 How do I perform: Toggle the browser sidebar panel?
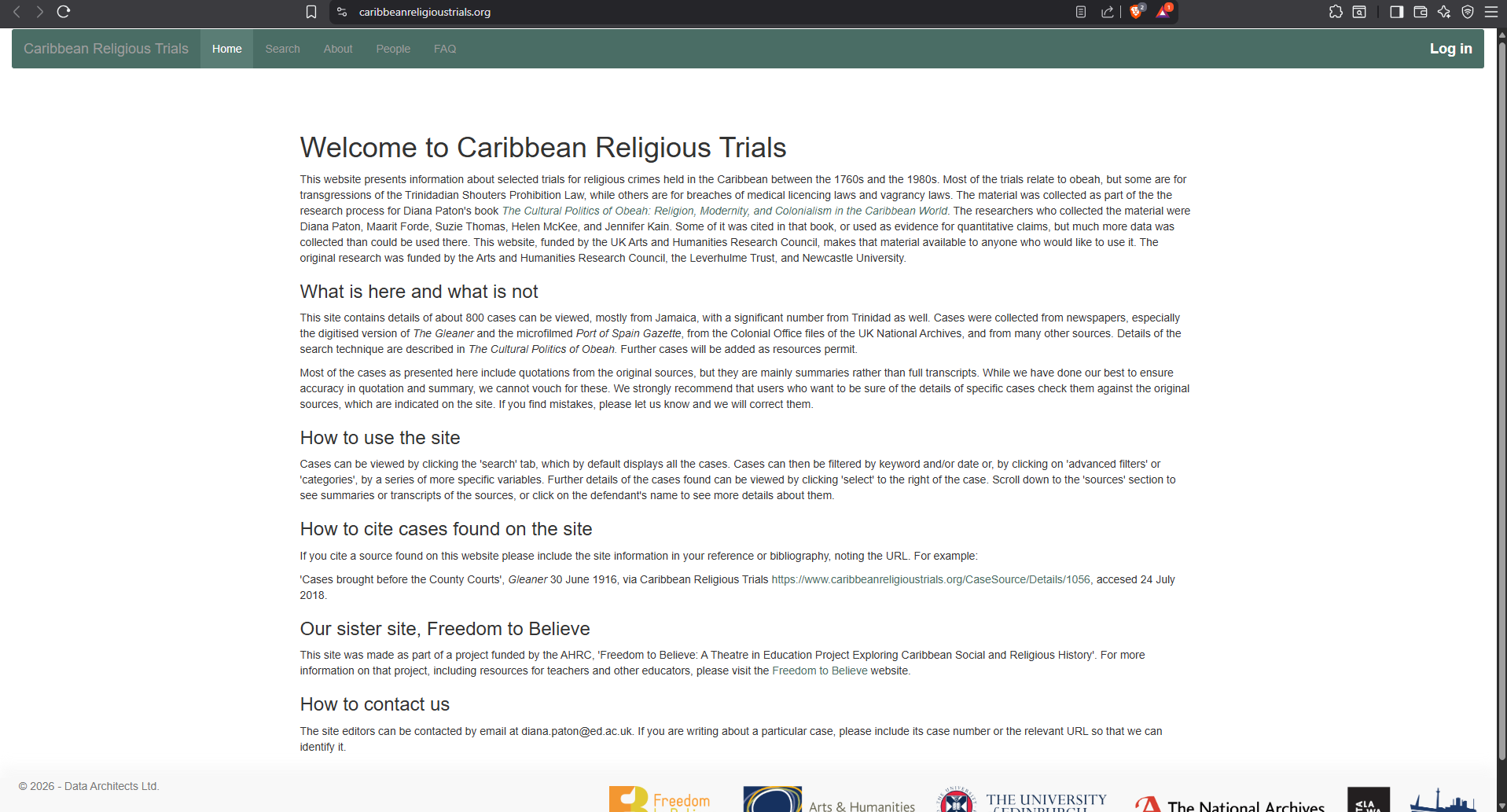point(1395,12)
